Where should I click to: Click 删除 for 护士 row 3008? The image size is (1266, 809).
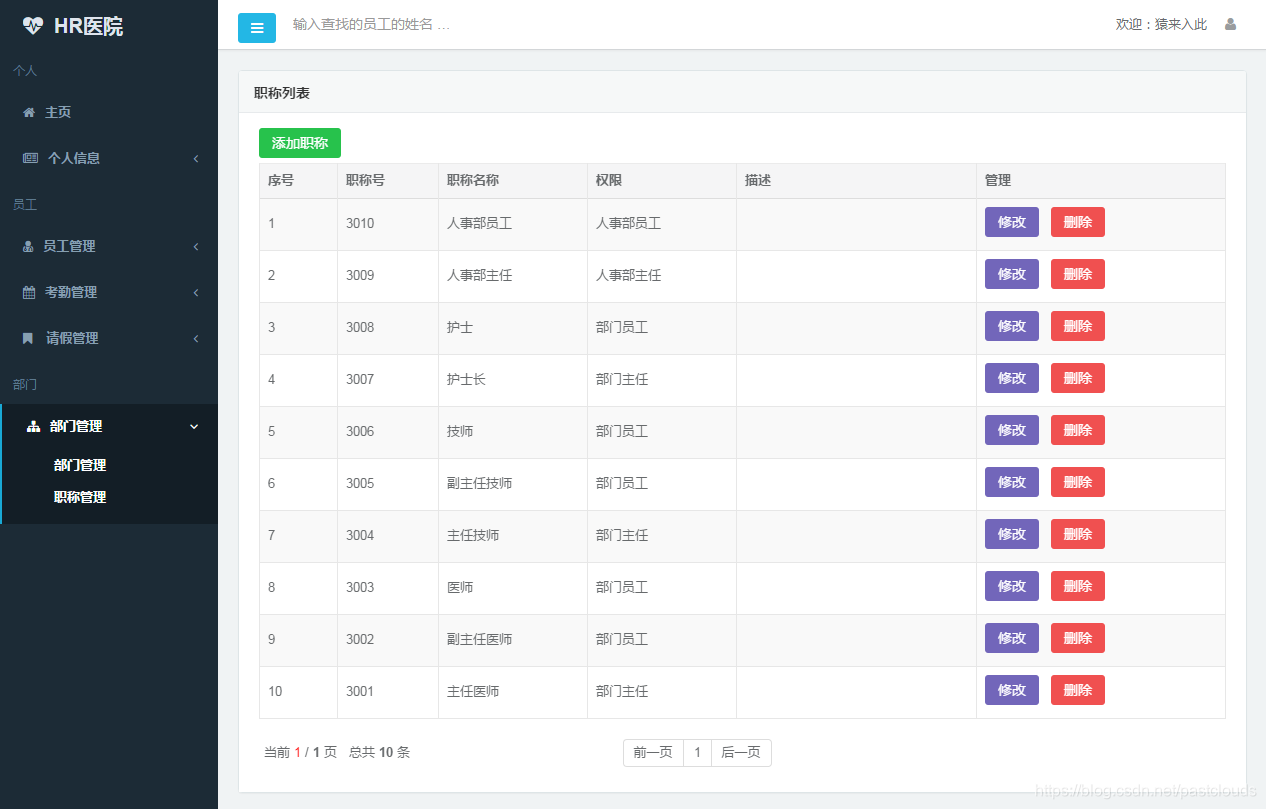pos(1078,326)
